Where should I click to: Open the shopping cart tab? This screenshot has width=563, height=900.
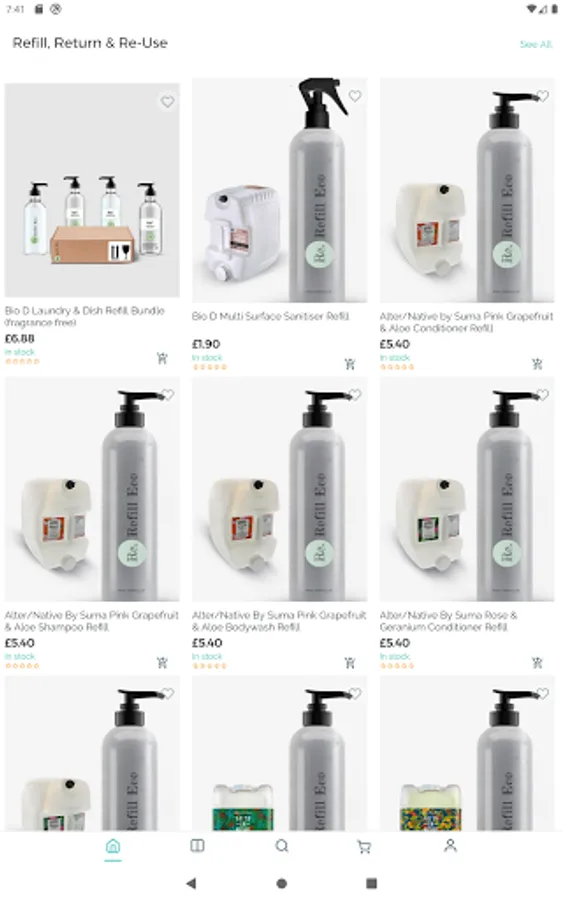(364, 847)
